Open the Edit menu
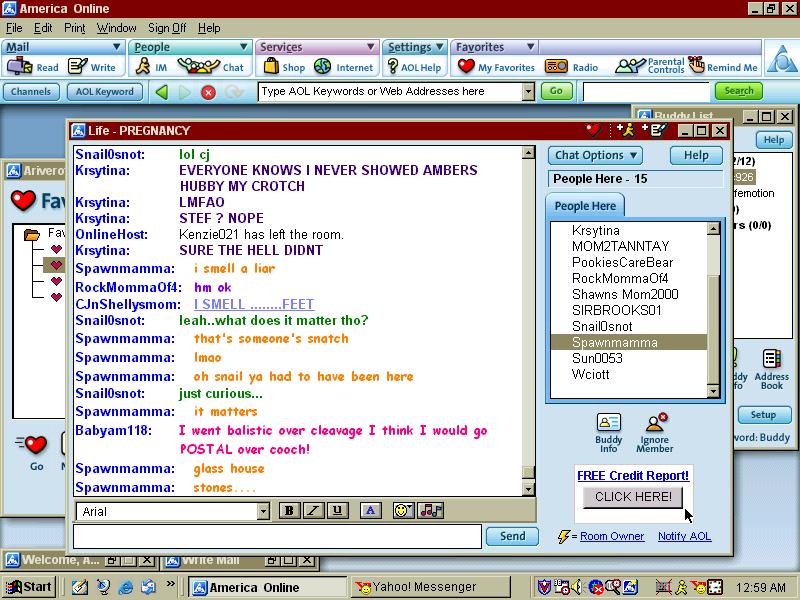The image size is (800, 600). (x=43, y=28)
